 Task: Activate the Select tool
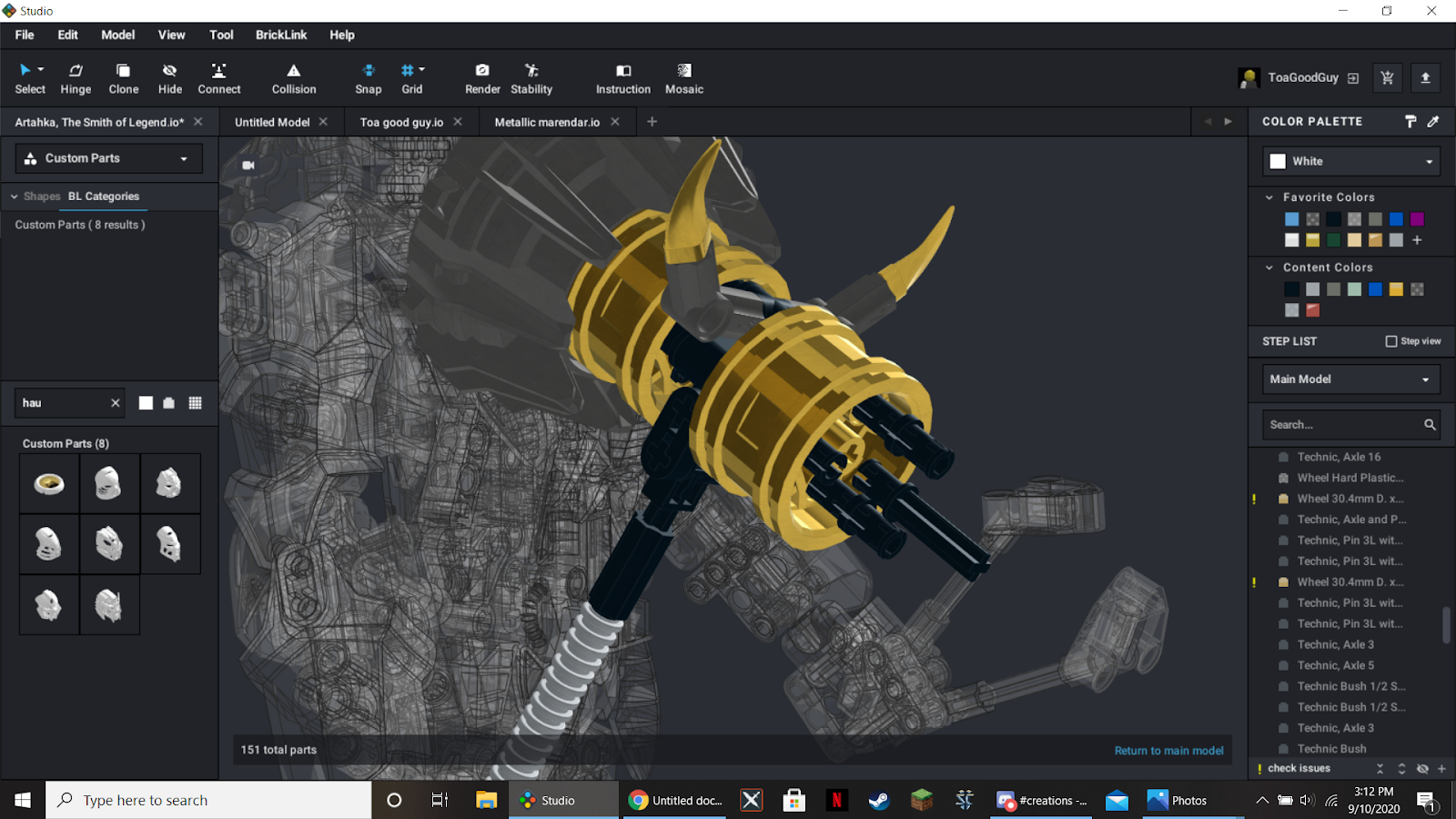pos(29,78)
